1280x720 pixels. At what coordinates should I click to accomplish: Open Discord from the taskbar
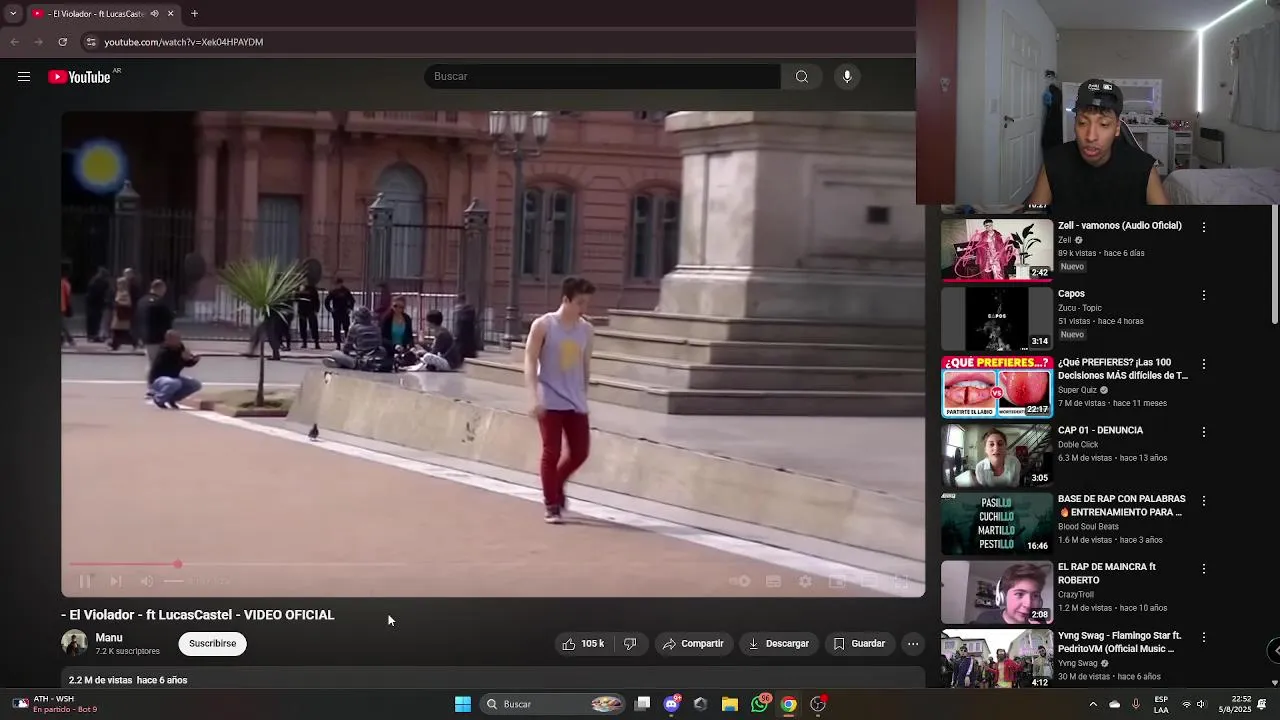tap(672, 704)
